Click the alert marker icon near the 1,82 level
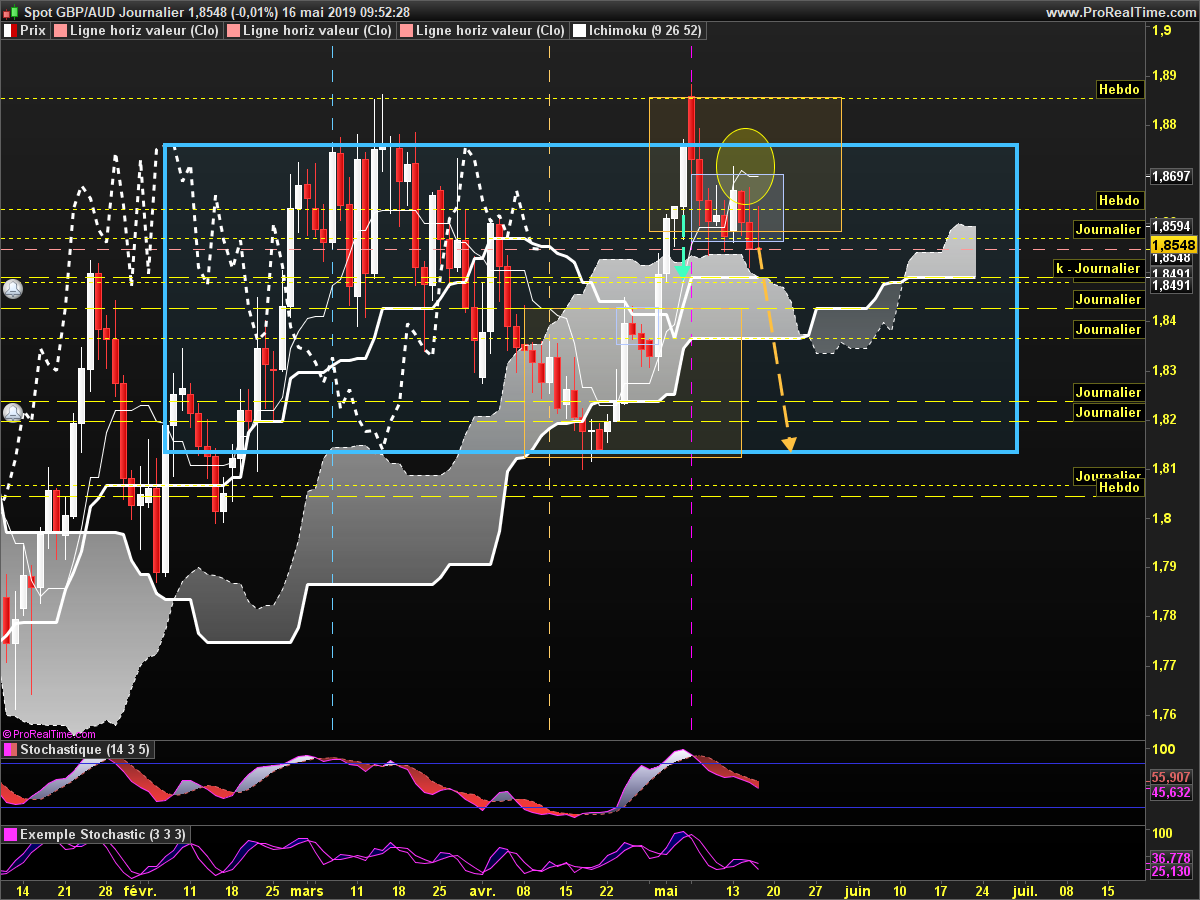This screenshot has width=1200, height=900. [13, 412]
